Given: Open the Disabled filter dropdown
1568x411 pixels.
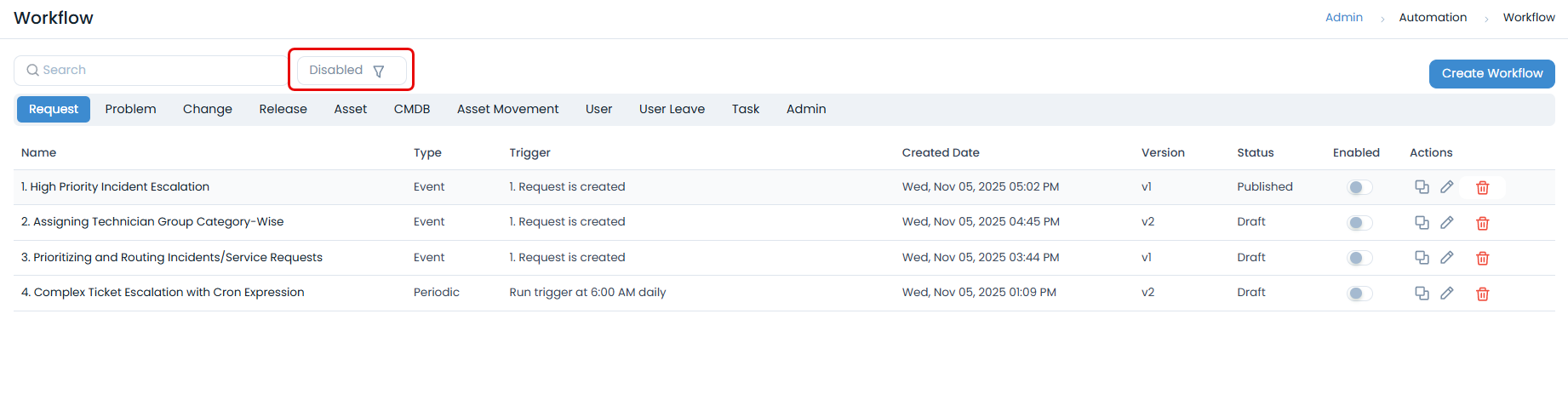Looking at the screenshot, I should [351, 71].
